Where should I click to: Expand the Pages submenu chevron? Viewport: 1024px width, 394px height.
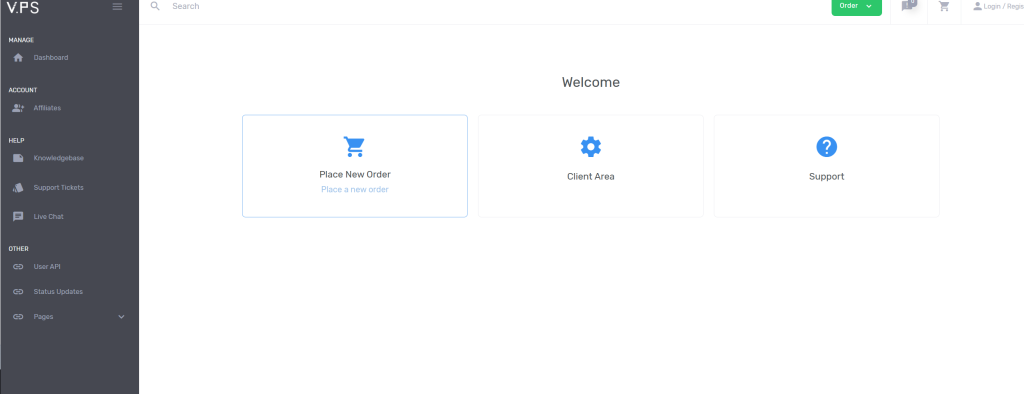pos(121,317)
